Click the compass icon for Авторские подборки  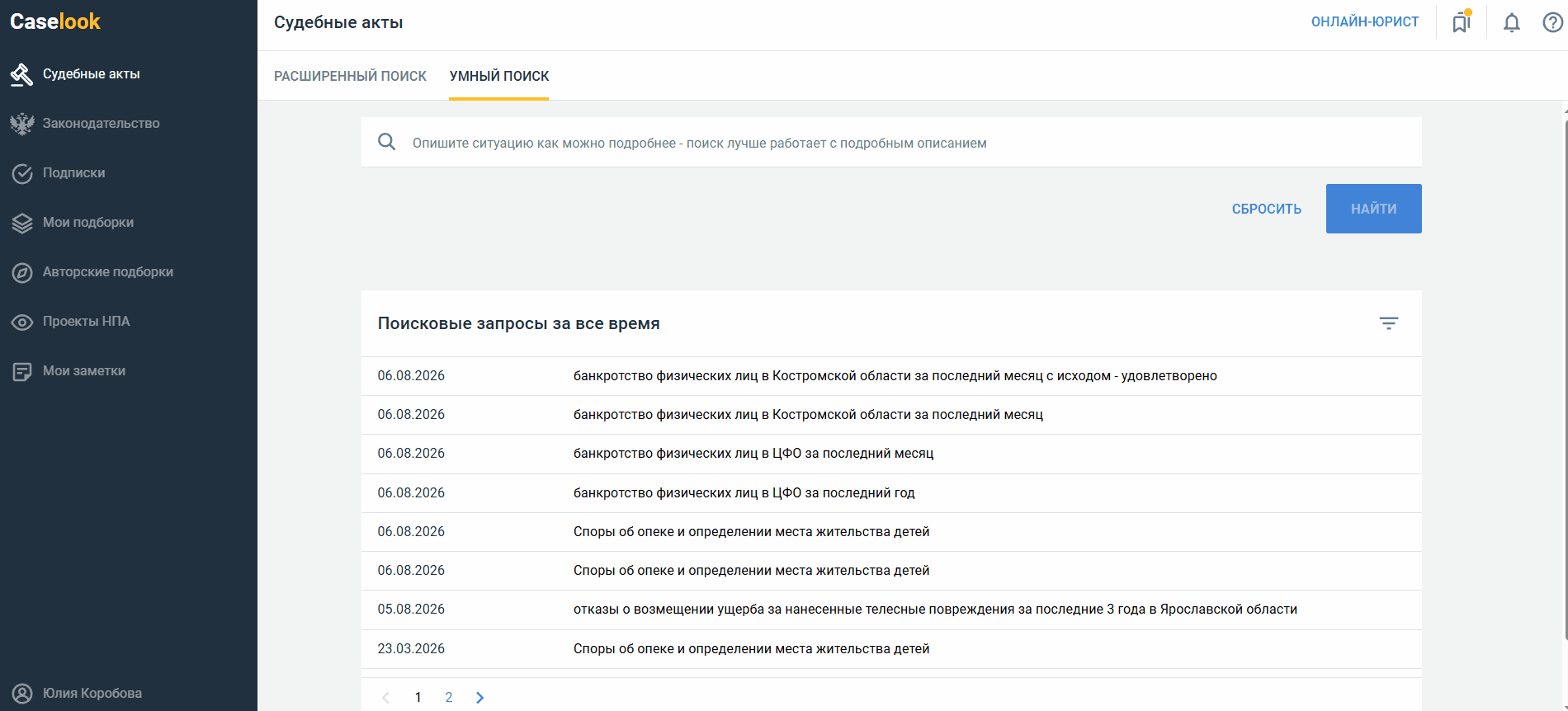(x=21, y=272)
